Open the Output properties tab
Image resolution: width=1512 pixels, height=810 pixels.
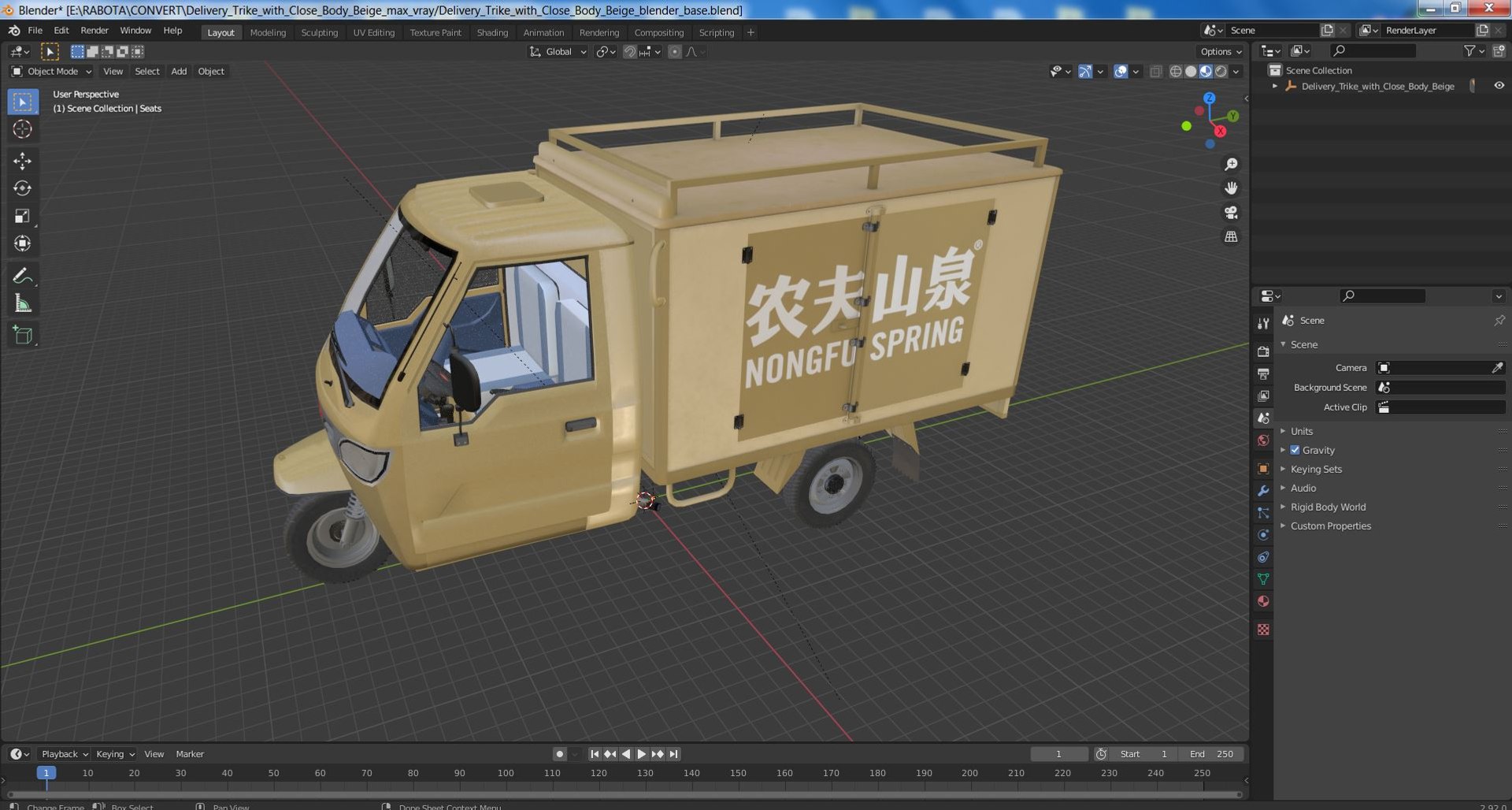(x=1263, y=373)
